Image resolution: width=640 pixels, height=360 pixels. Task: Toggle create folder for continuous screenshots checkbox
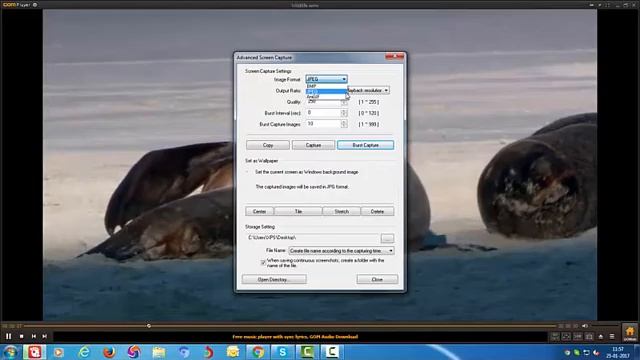(x=263, y=263)
